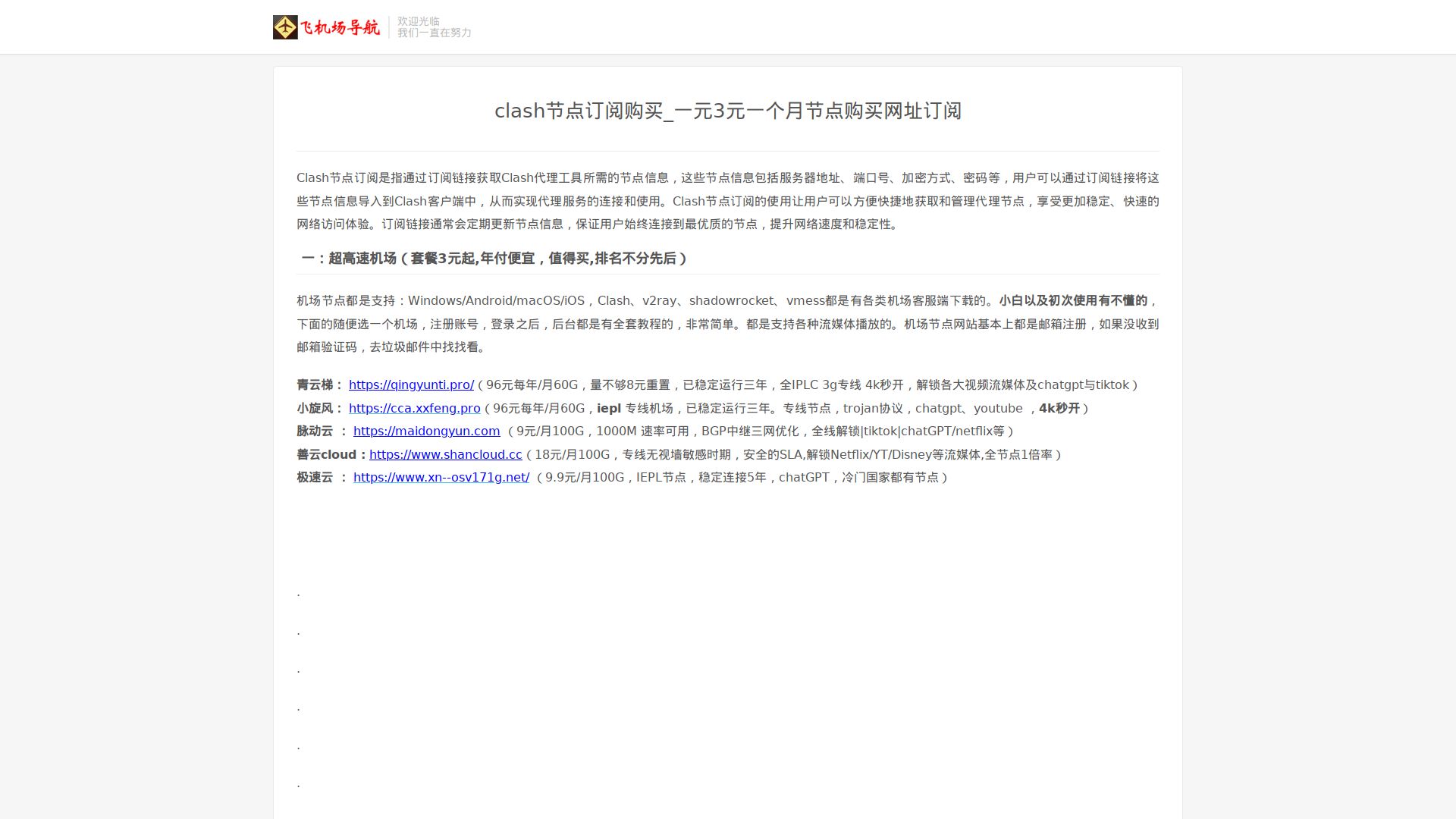Click the bold iepl text in 小旋风 line
This screenshot has height=819, width=1456.
coord(608,409)
